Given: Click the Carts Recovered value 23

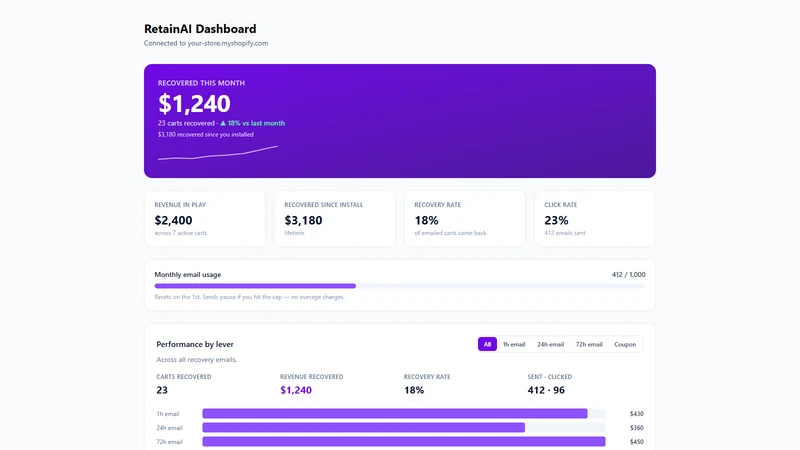Looking at the screenshot, I should 162,390.
